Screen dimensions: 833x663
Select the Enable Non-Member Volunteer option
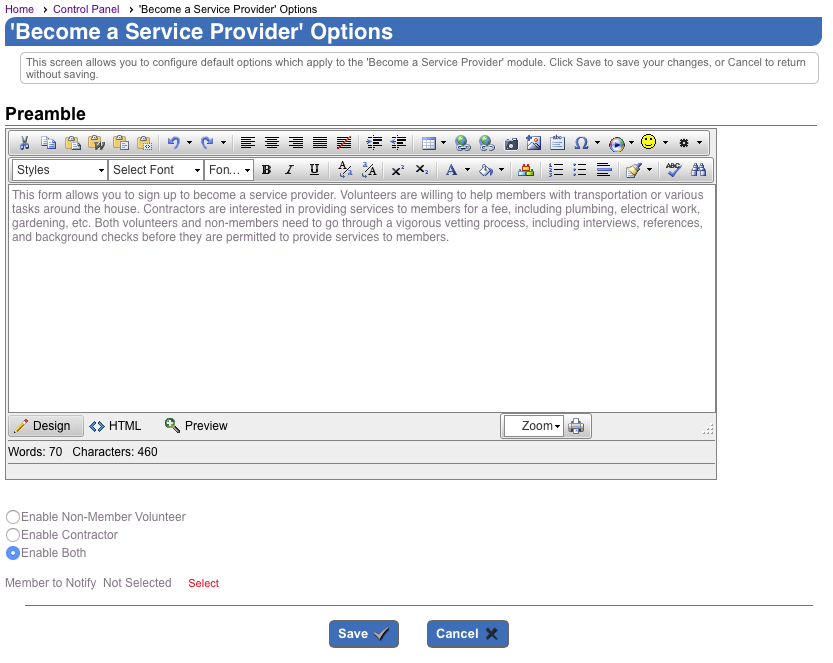click(11, 517)
